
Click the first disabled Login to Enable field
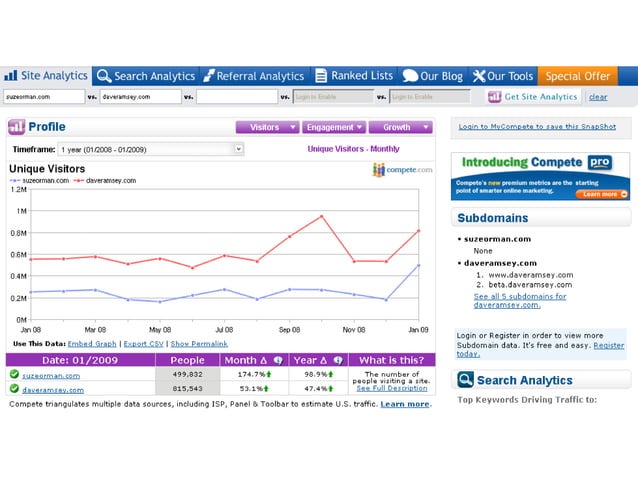coord(333,97)
